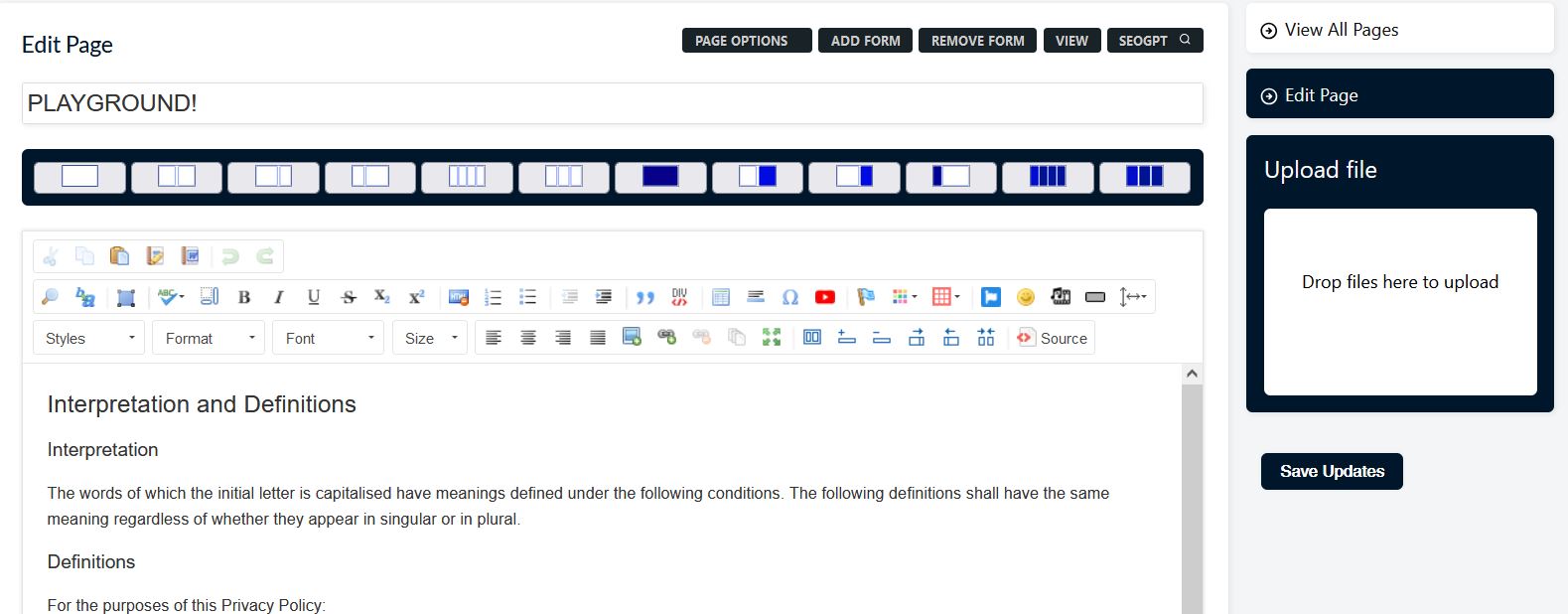Click the Paste from Word icon
Image resolution: width=1568 pixels, height=614 pixels.
190,256
